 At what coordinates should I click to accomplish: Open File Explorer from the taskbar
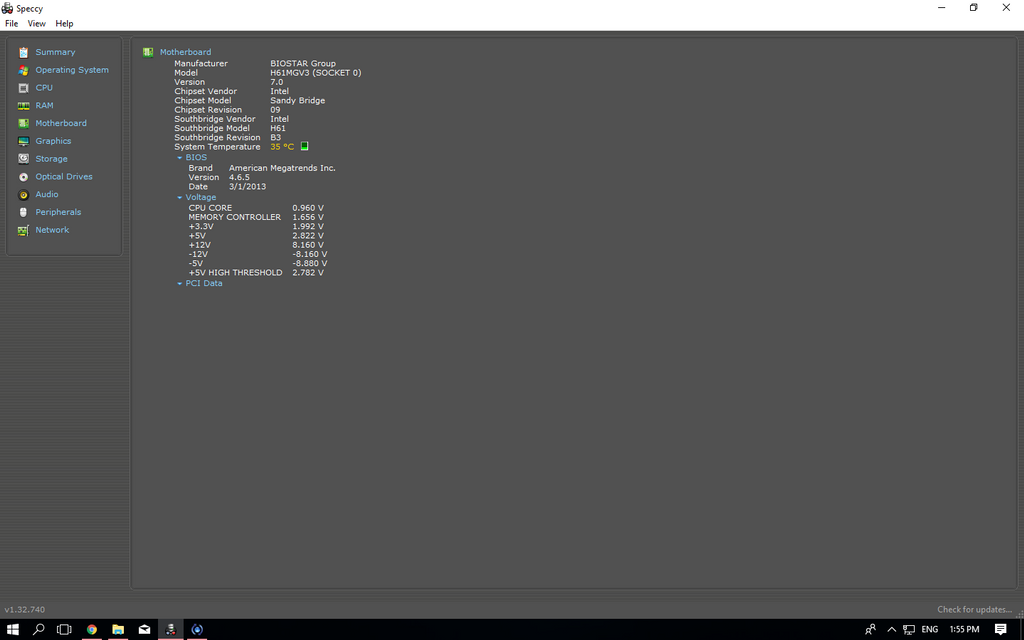pos(118,630)
